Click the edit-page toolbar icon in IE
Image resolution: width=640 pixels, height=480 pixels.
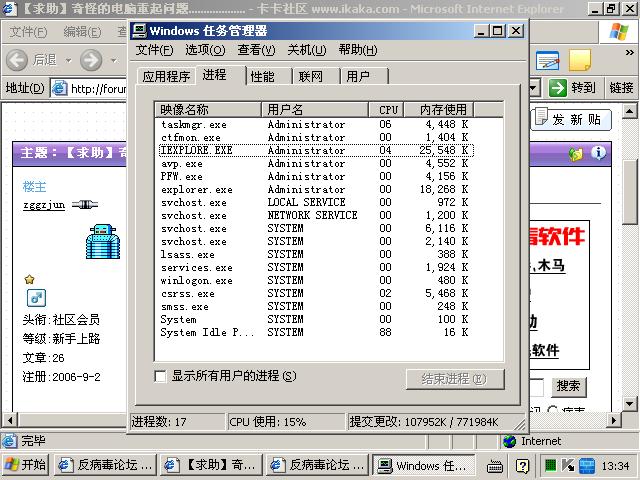[x=548, y=61]
